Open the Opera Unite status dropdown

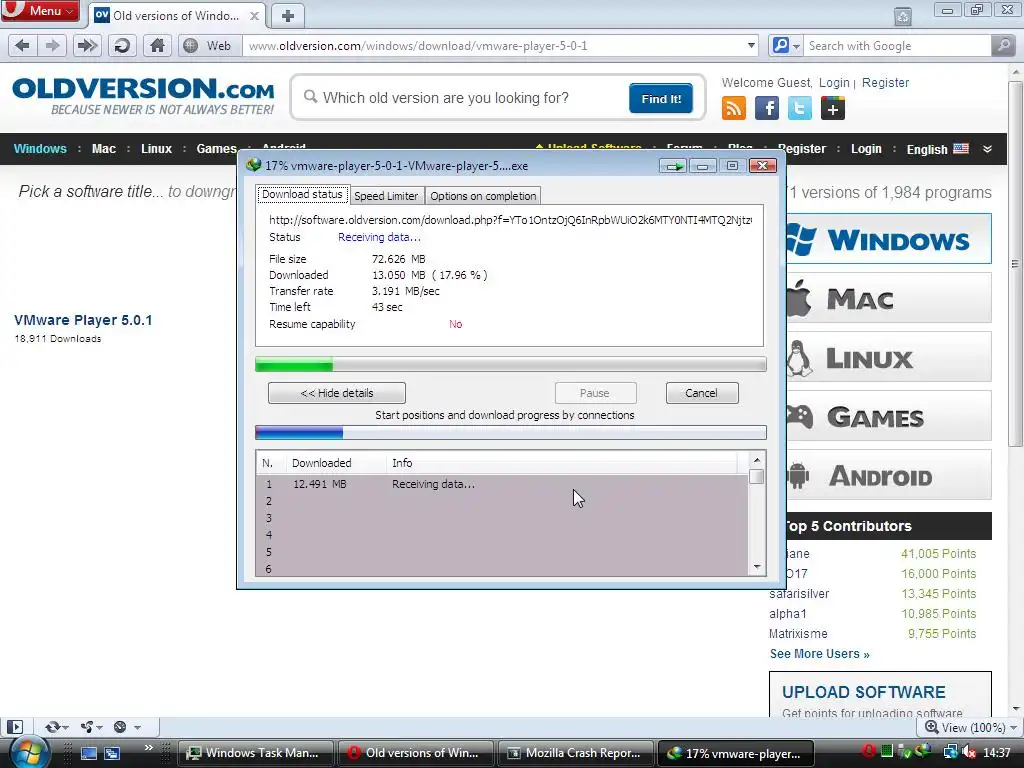(x=91, y=727)
